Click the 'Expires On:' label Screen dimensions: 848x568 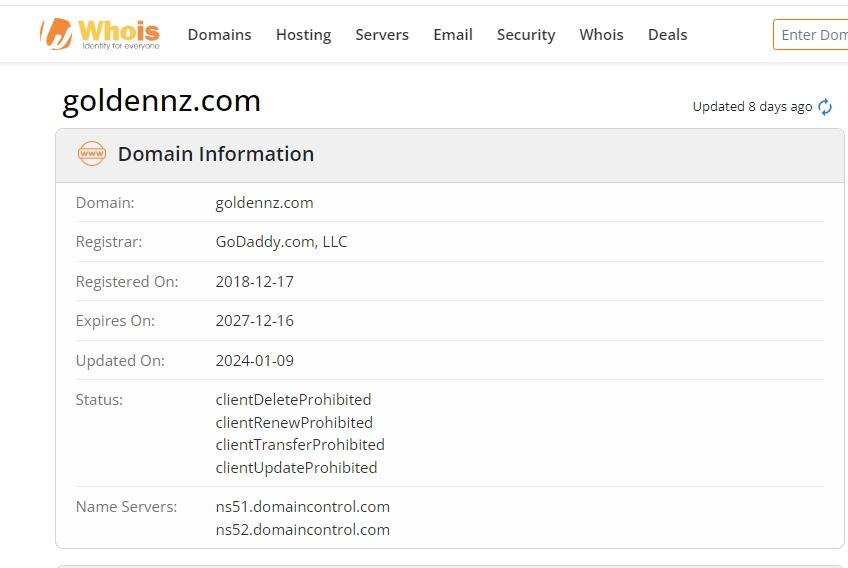point(115,321)
